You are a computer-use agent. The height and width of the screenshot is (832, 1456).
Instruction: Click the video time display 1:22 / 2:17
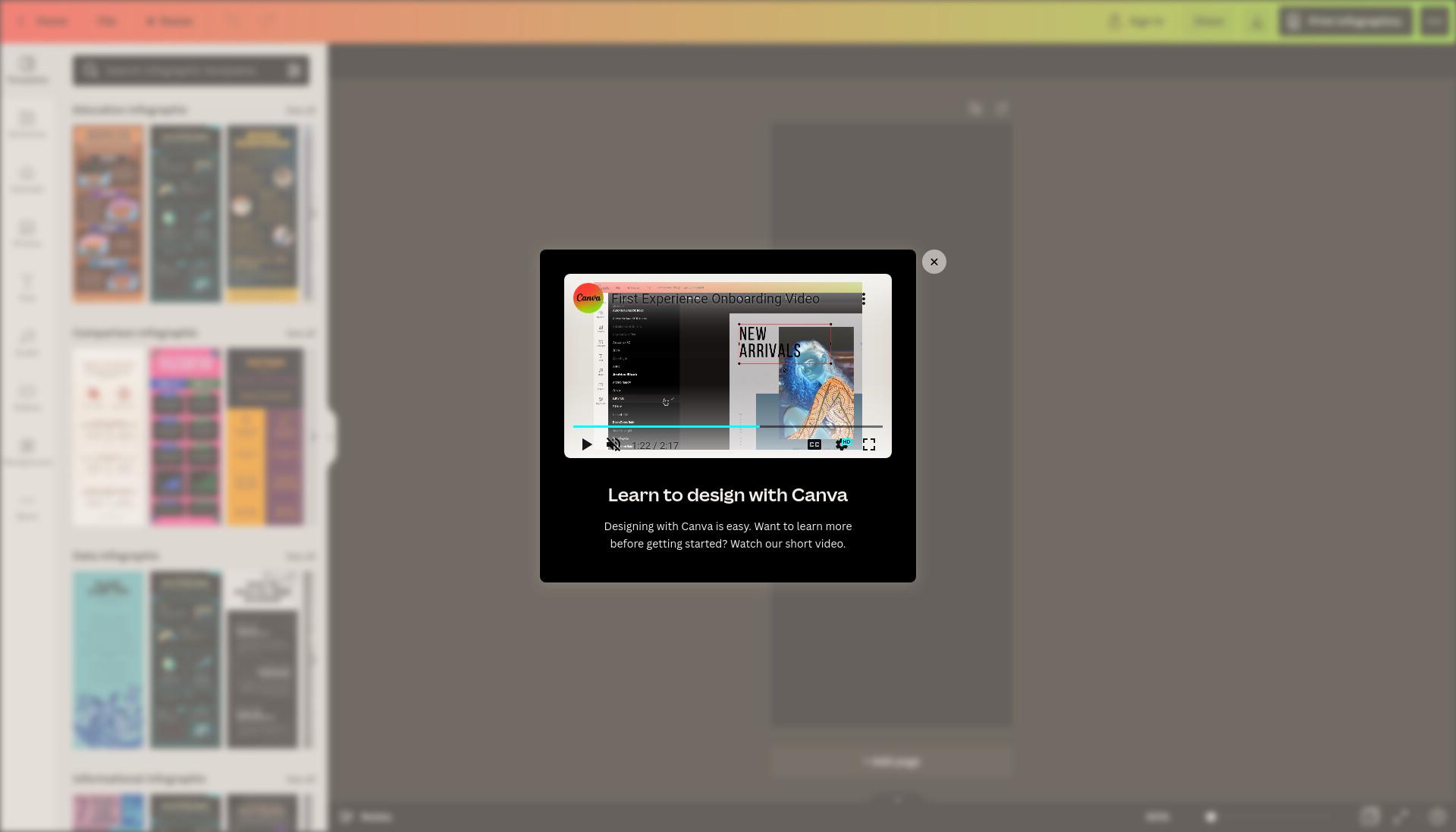tap(656, 445)
